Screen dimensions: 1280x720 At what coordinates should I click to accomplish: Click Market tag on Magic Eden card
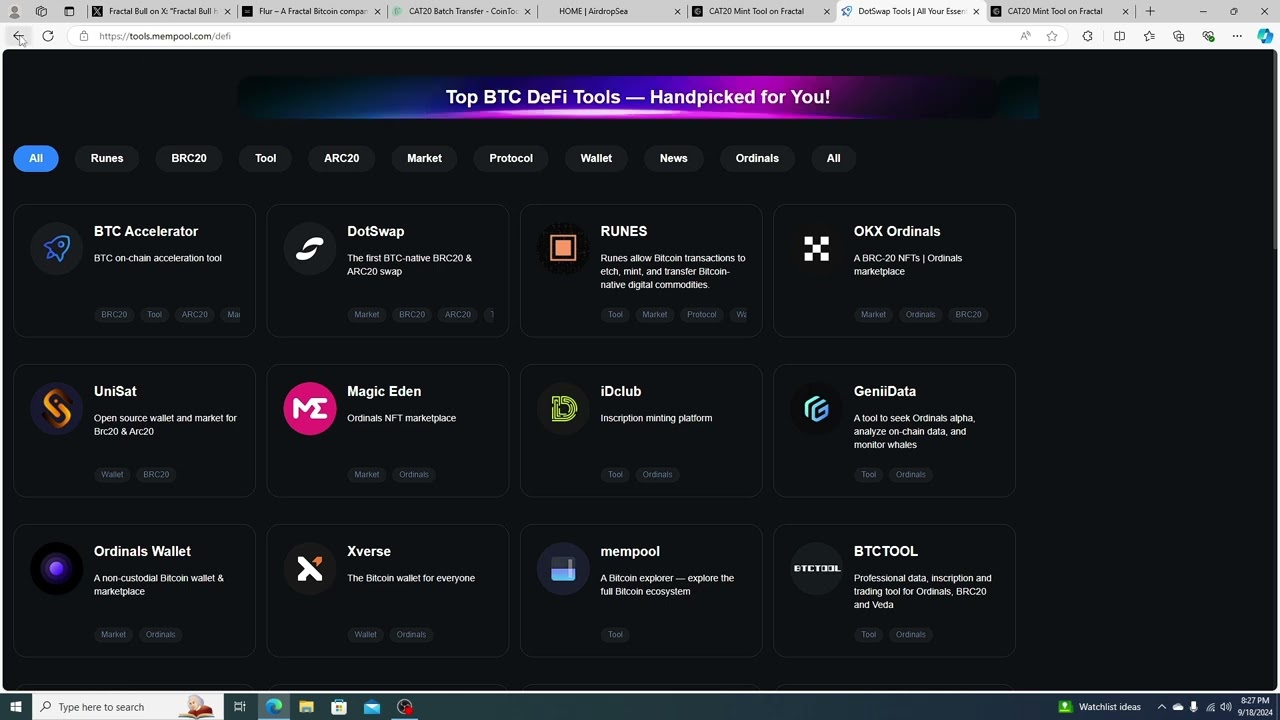coord(367,474)
